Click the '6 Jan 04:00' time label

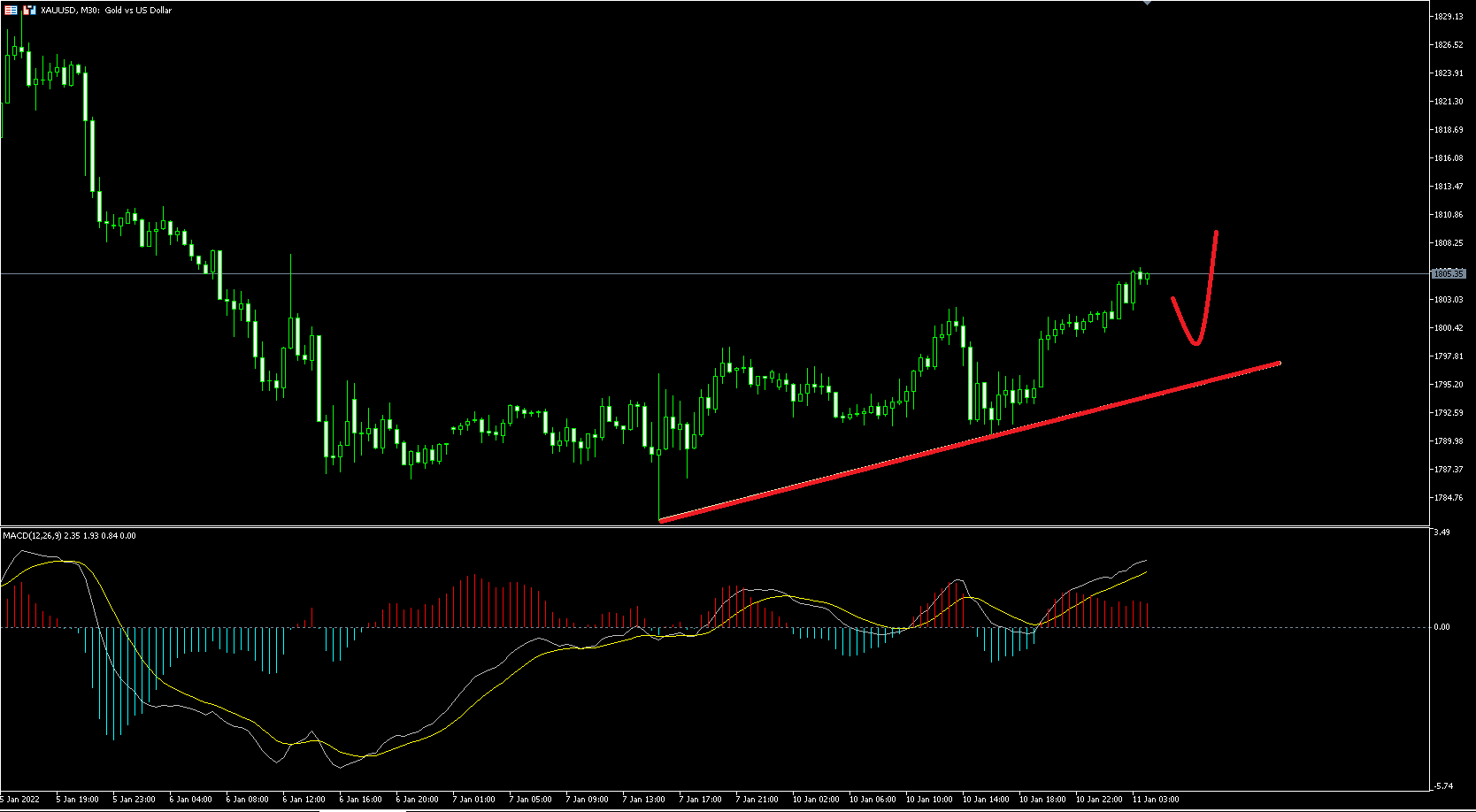[191, 800]
